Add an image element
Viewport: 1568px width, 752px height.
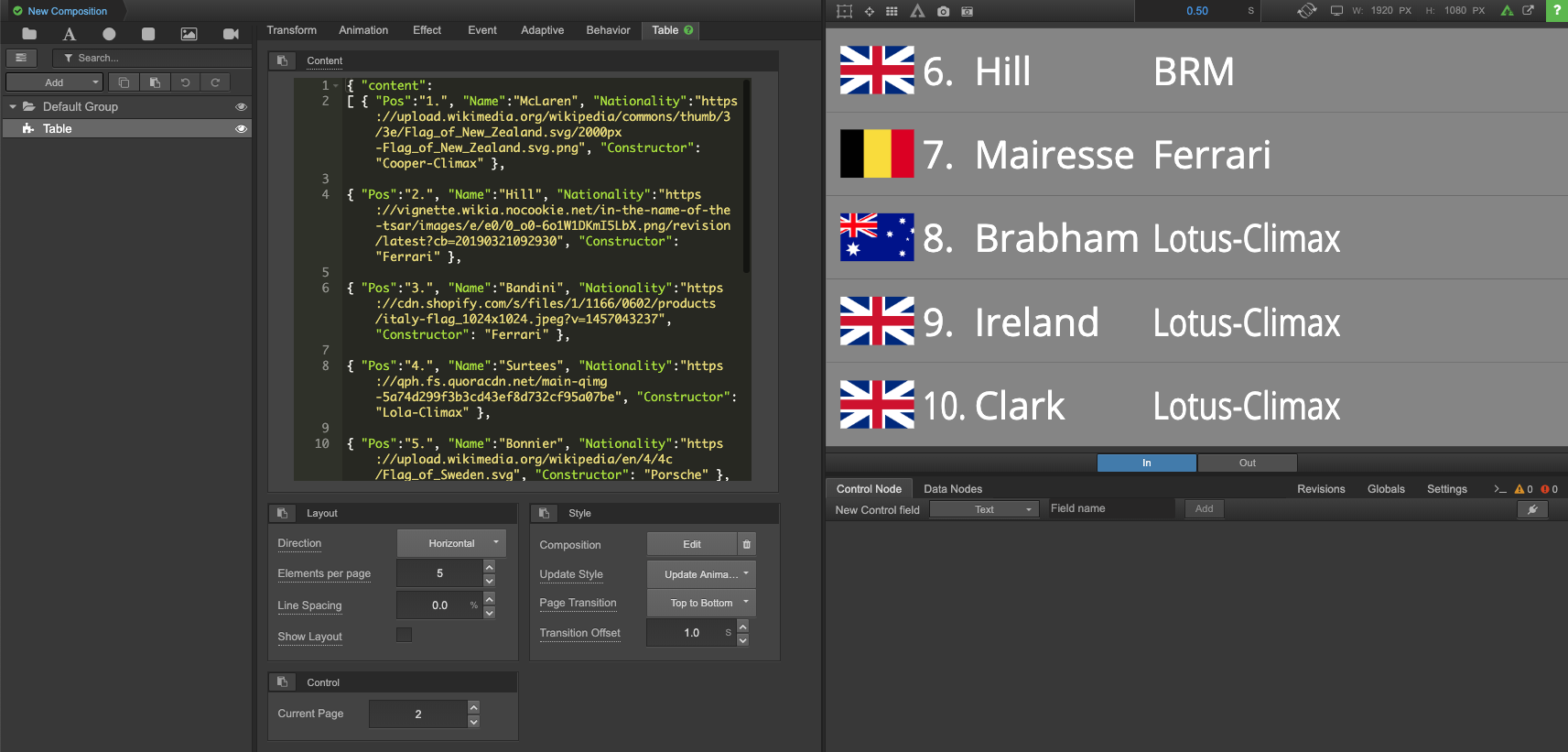(189, 34)
